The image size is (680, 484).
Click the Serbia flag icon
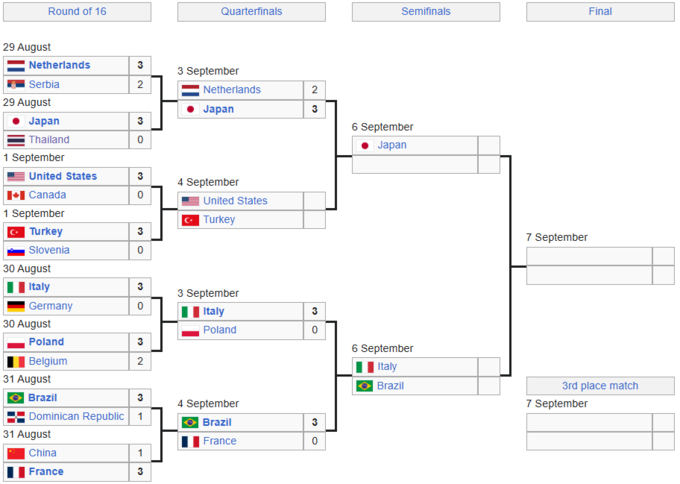coord(15,84)
